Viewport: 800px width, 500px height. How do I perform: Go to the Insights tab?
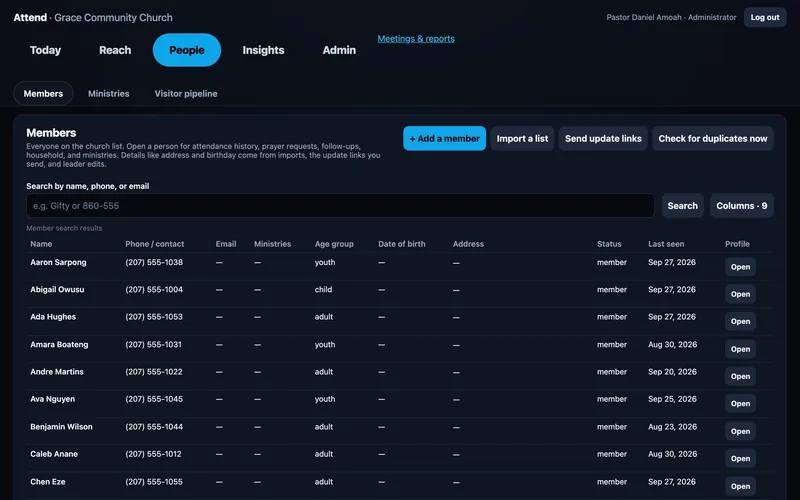263,50
